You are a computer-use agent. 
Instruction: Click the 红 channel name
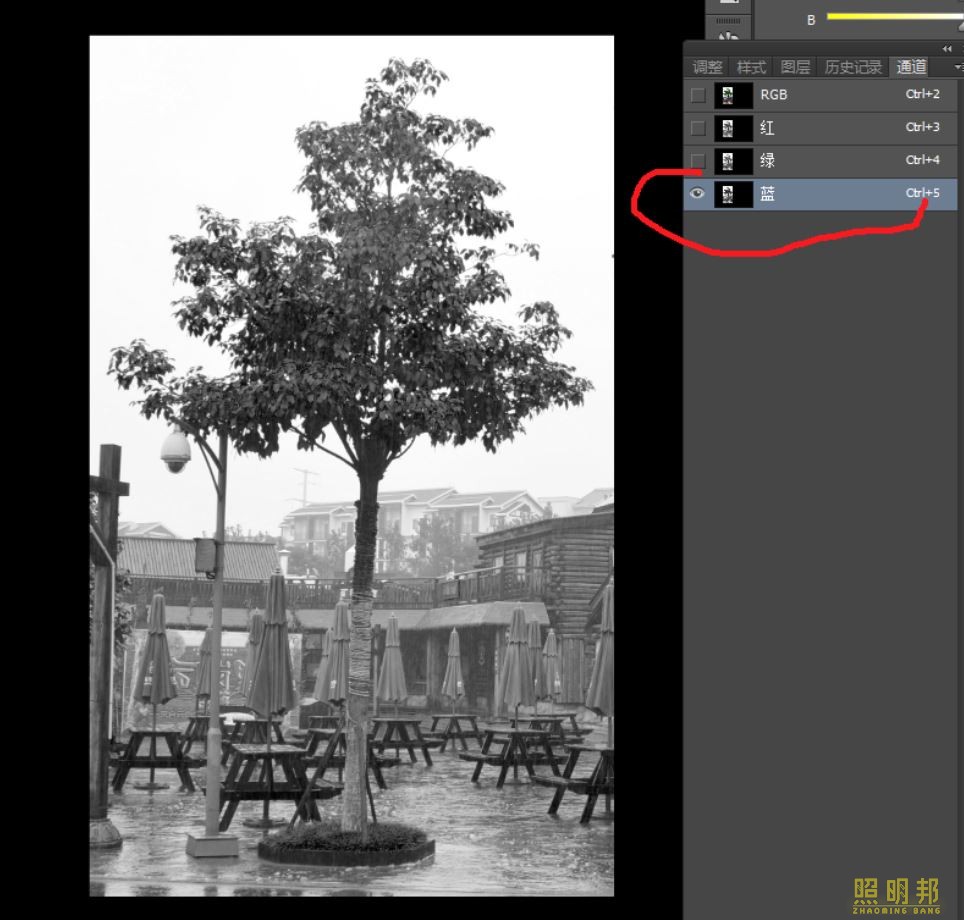click(767, 128)
